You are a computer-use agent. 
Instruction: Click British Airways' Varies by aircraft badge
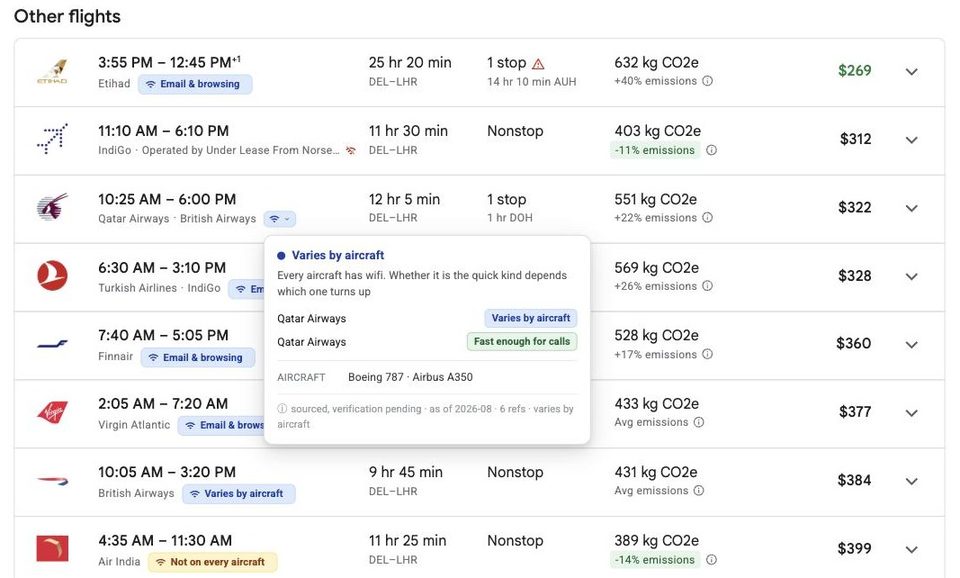click(239, 494)
